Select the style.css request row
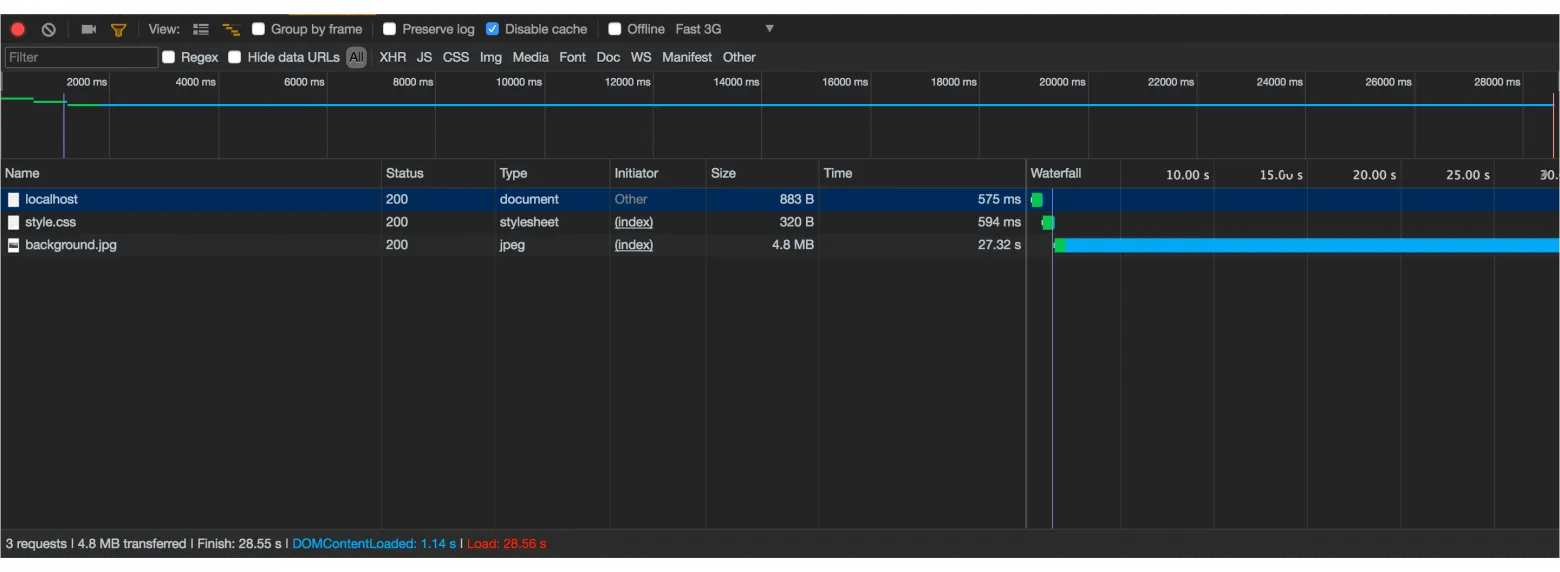 click(780, 222)
